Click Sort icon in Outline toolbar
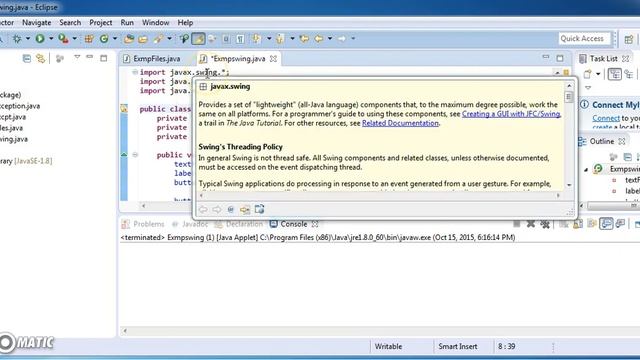The width and height of the screenshot is (640, 360). coord(638,157)
